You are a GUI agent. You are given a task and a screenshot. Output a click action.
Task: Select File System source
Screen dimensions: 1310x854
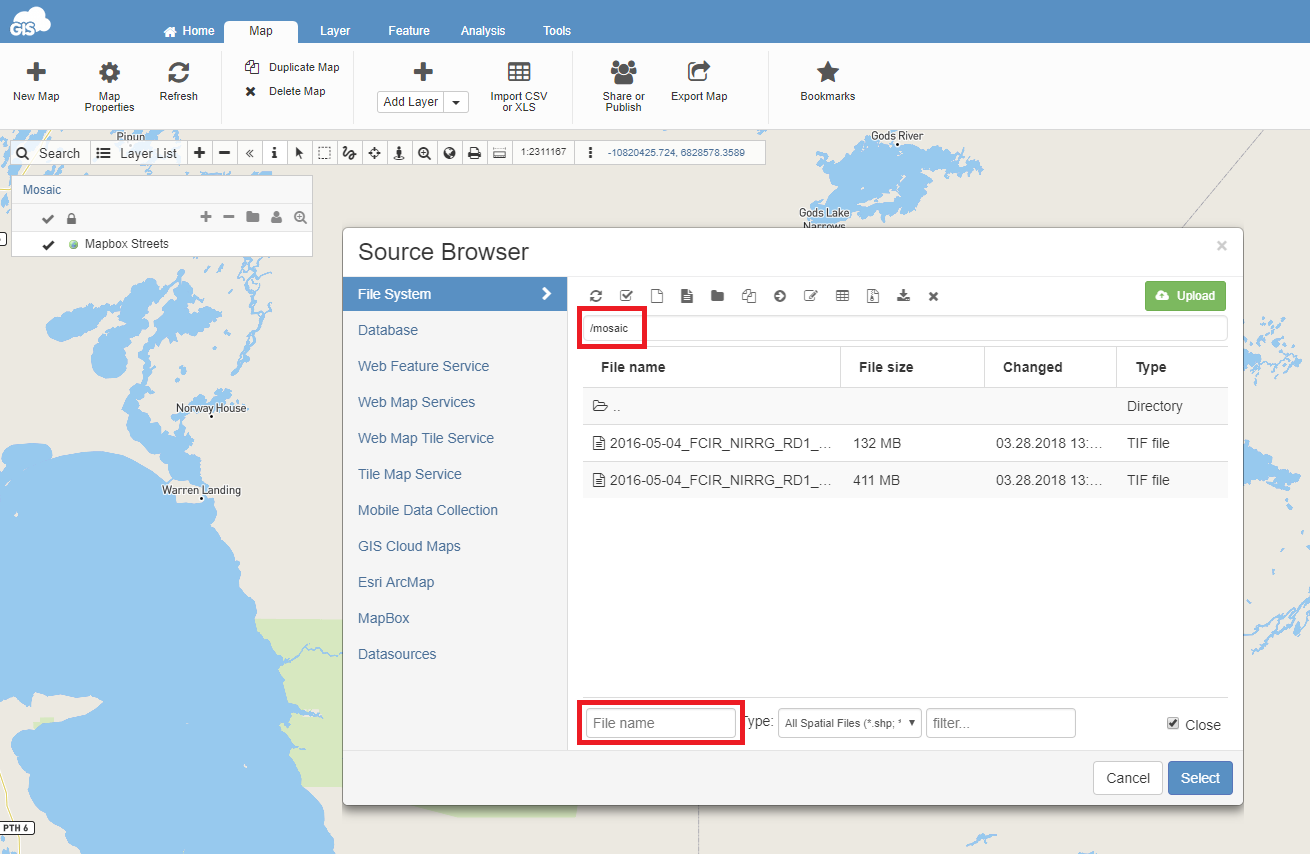click(455, 294)
